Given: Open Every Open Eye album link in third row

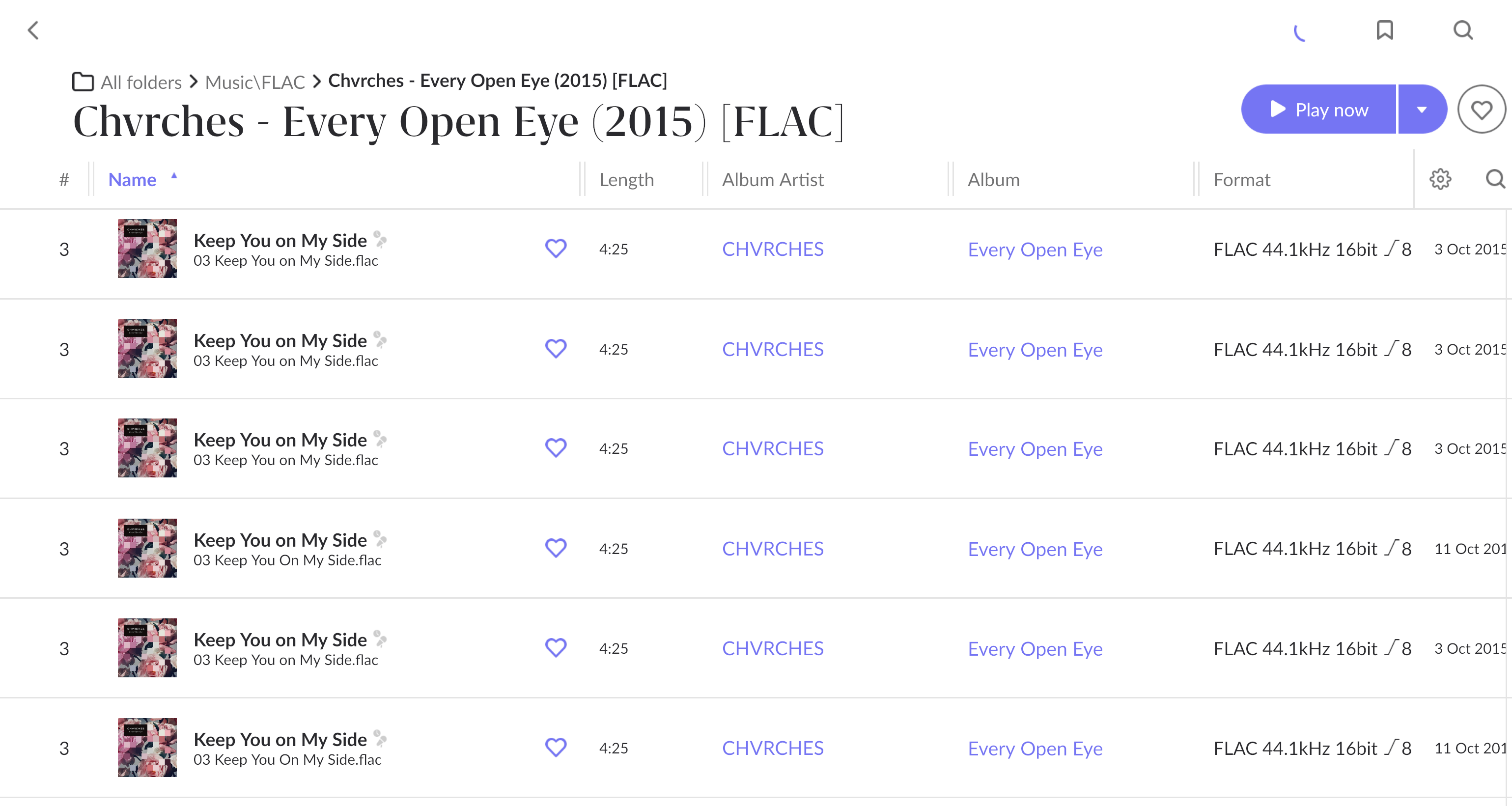Looking at the screenshot, I should click(x=1035, y=449).
